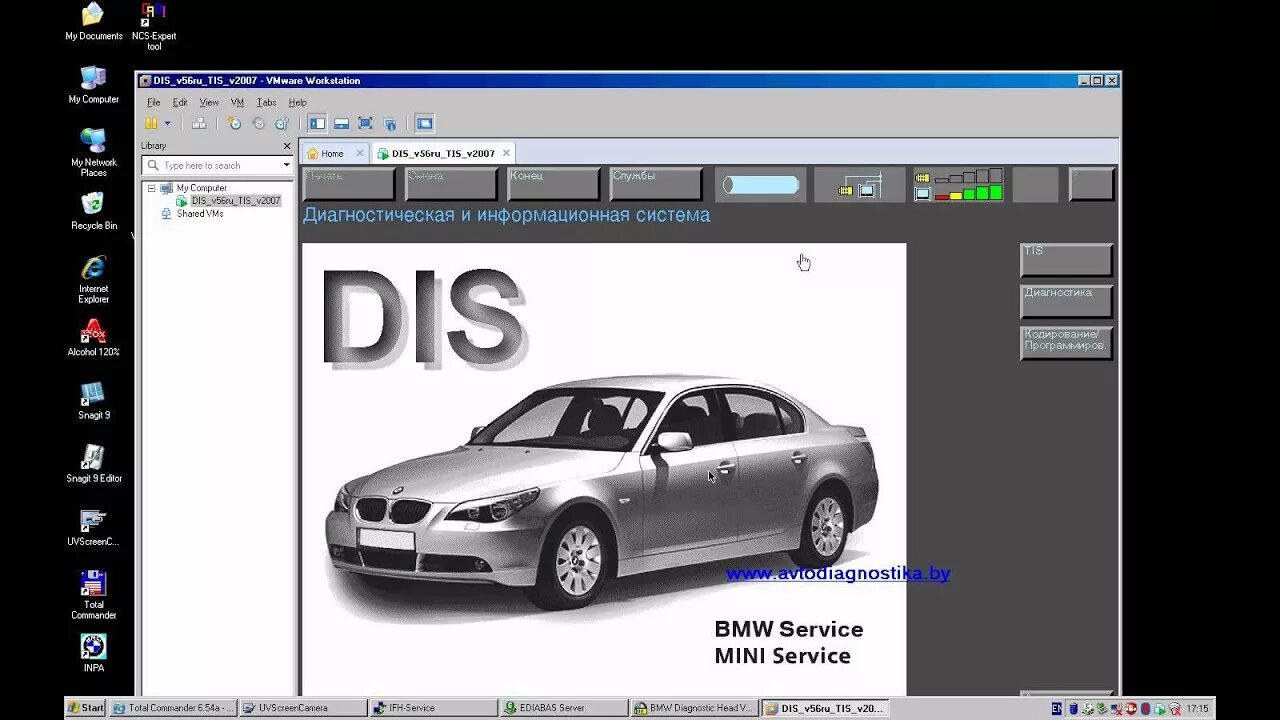
Task: Close the Home tab
Action: tap(360, 153)
